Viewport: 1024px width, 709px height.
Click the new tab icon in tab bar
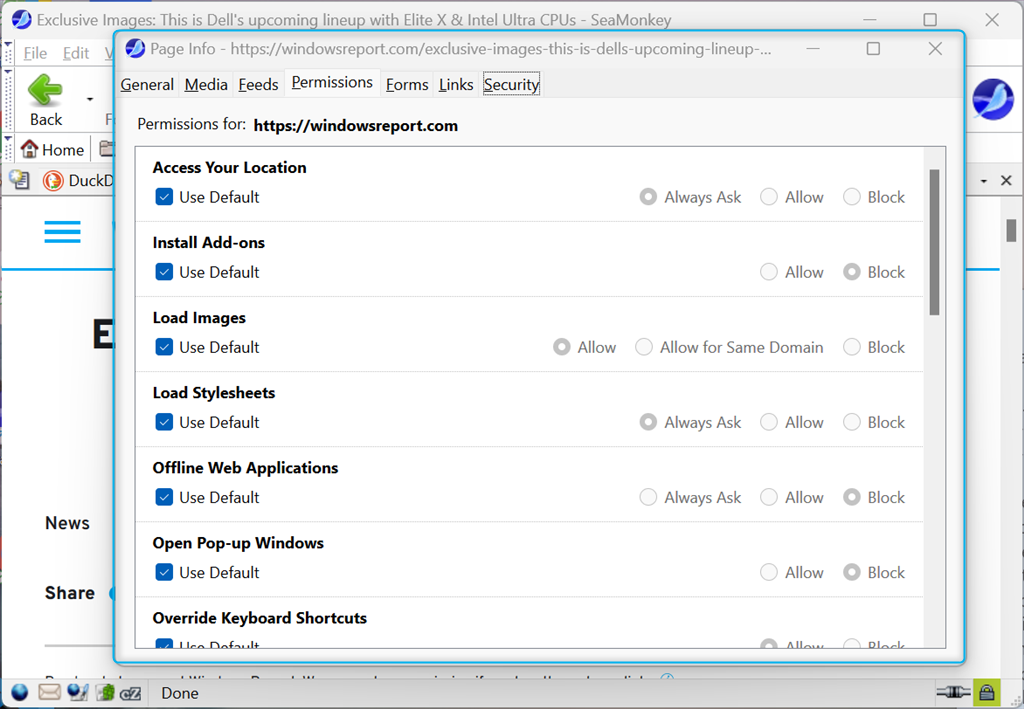click(x=20, y=180)
